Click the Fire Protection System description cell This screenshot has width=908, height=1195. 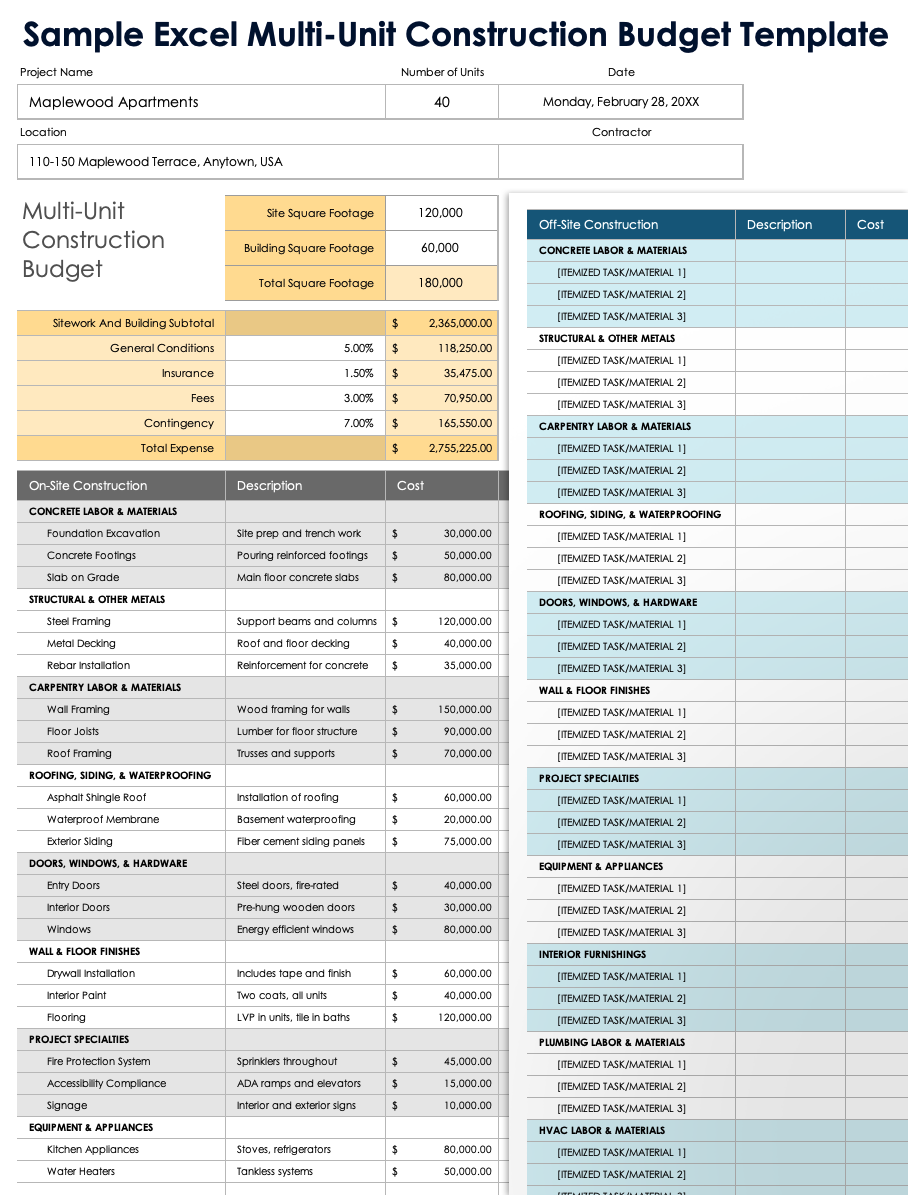pos(305,1061)
